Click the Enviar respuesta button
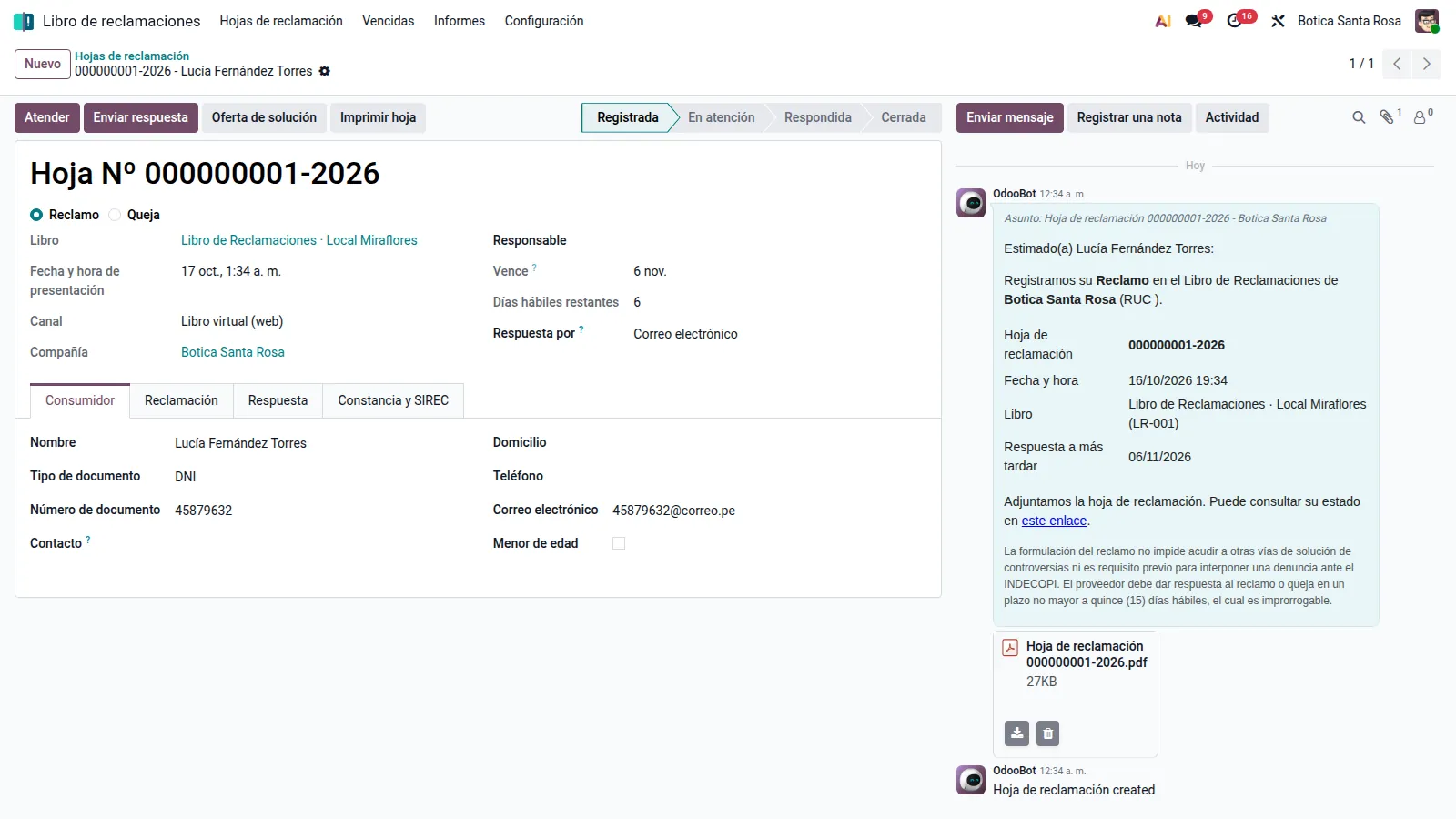 [x=141, y=117]
